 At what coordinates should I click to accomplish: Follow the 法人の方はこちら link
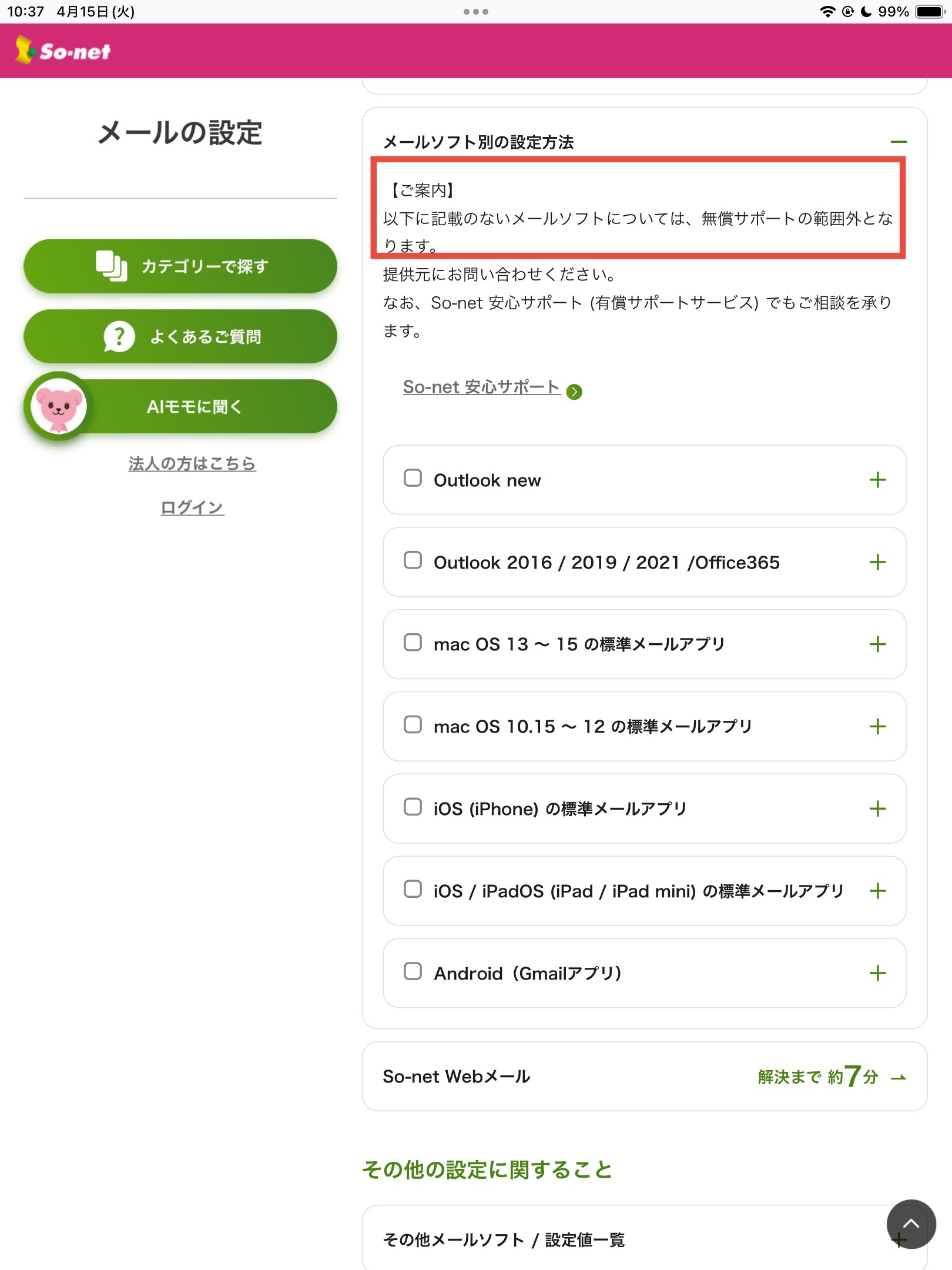pos(192,464)
